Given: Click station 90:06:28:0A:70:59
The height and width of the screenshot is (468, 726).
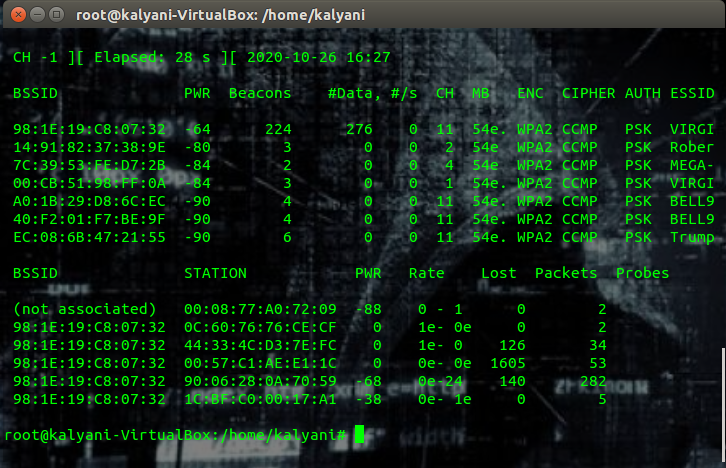Looking at the screenshot, I should pos(260,381).
